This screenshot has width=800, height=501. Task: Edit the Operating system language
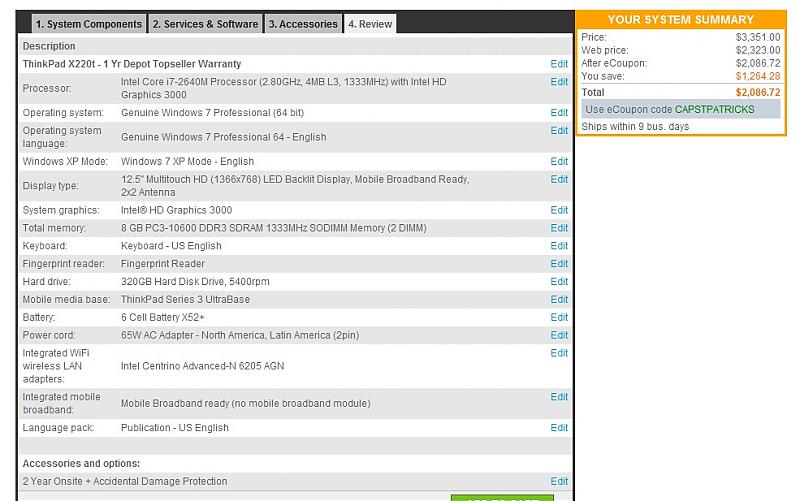tap(559, 131)
